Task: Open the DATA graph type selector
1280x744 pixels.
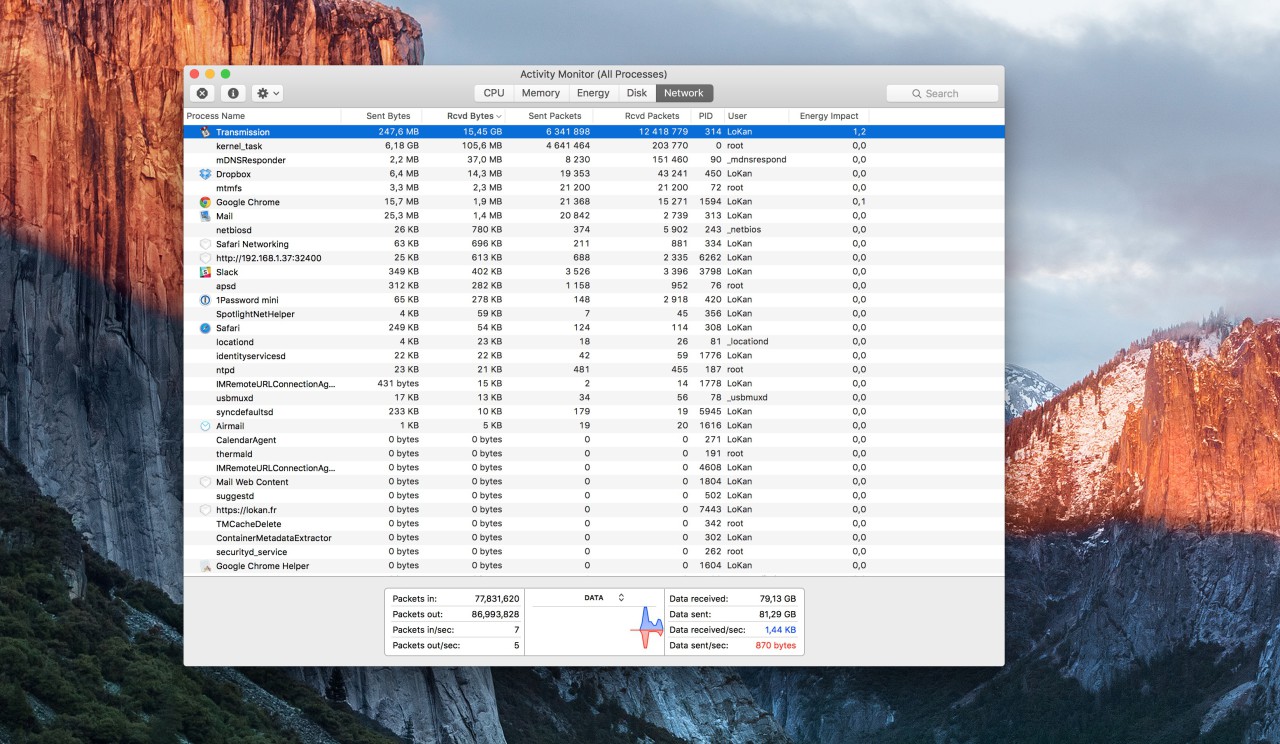Action: [x=604, y=598]
